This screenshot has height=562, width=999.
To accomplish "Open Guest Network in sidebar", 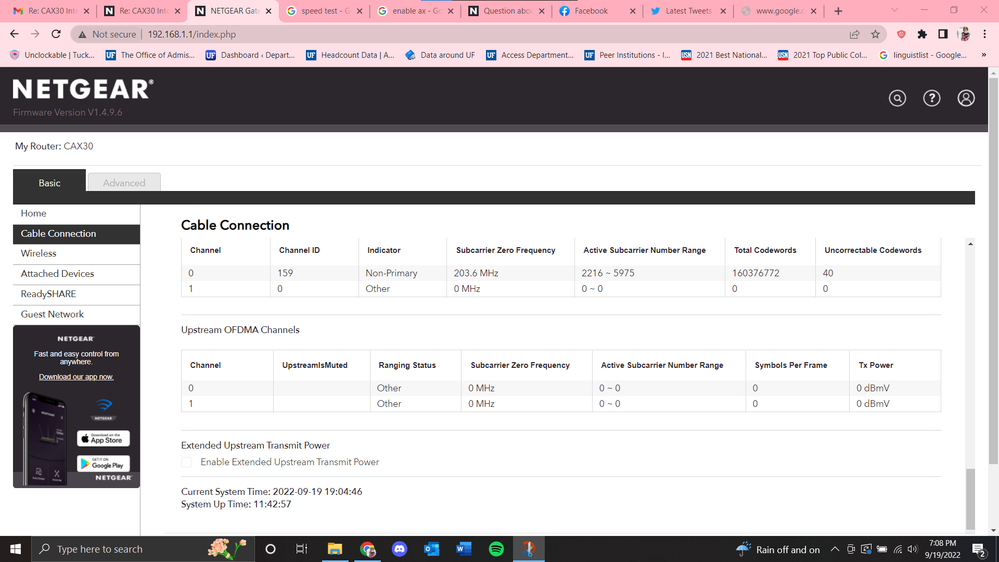I will pyautogui.click(x=52, y=314).
